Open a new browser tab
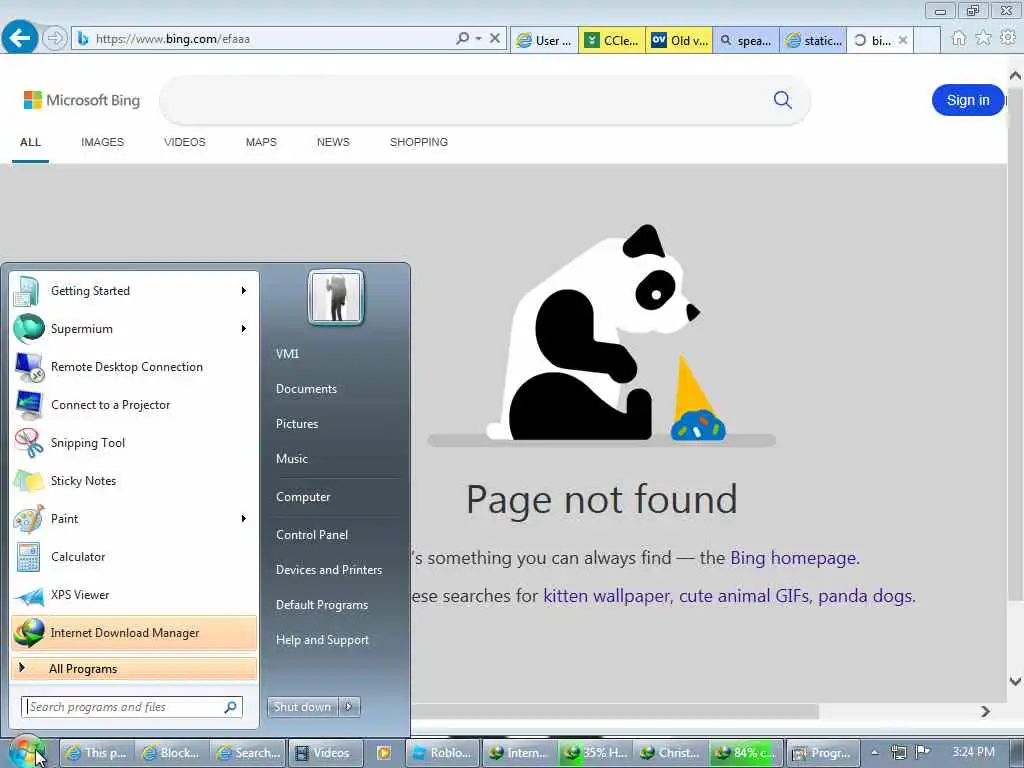Screen dimensions: 1024x768 (x=927, y=40)
